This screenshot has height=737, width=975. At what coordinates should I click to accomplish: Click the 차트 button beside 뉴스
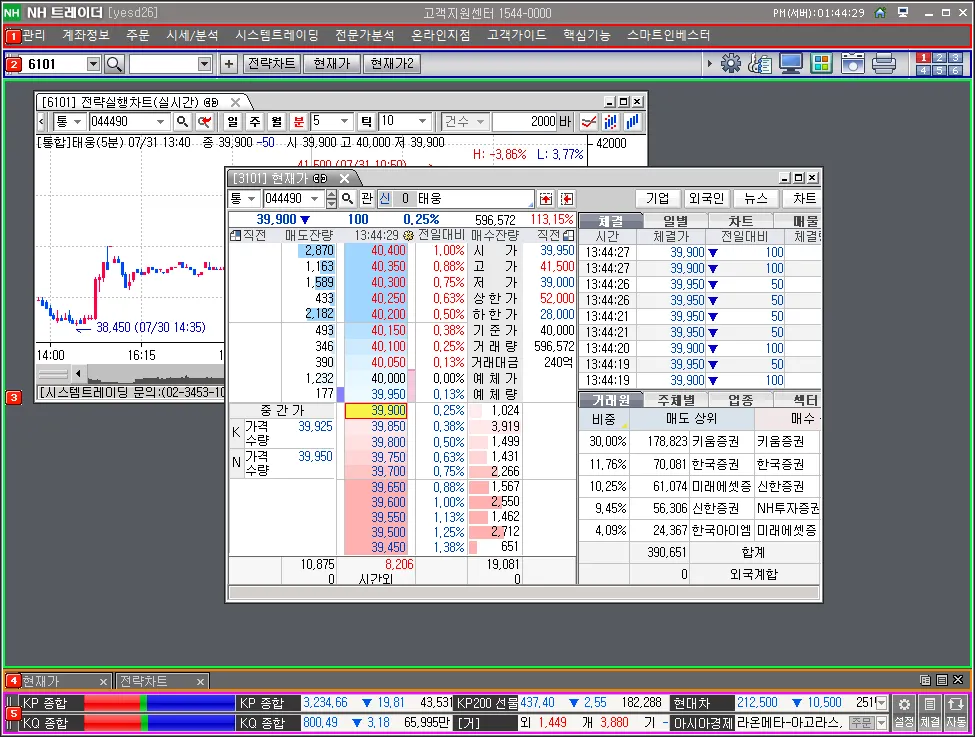pos(803,198)
